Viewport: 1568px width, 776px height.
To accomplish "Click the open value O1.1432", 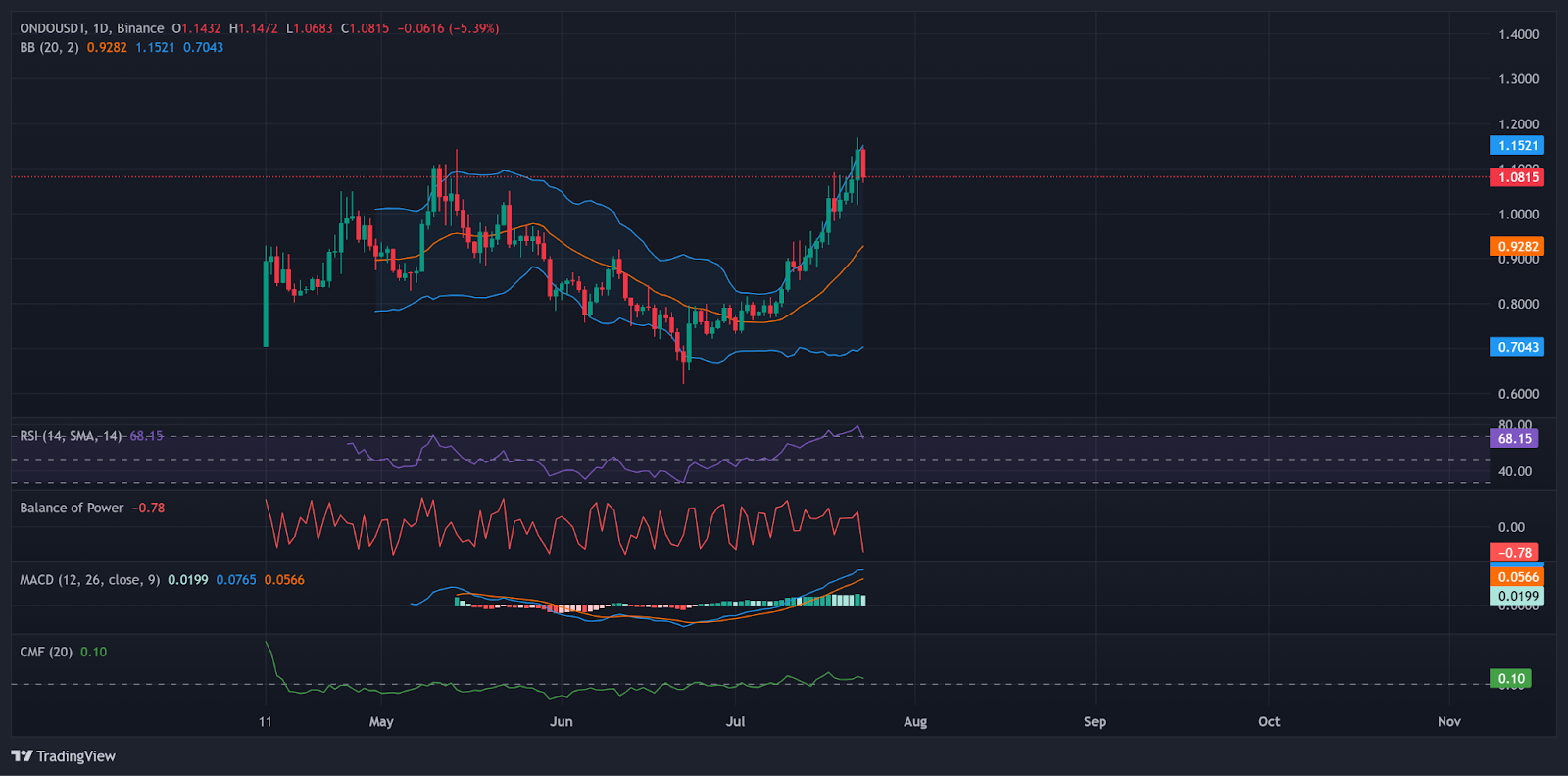I will click(x=196, y=28).
